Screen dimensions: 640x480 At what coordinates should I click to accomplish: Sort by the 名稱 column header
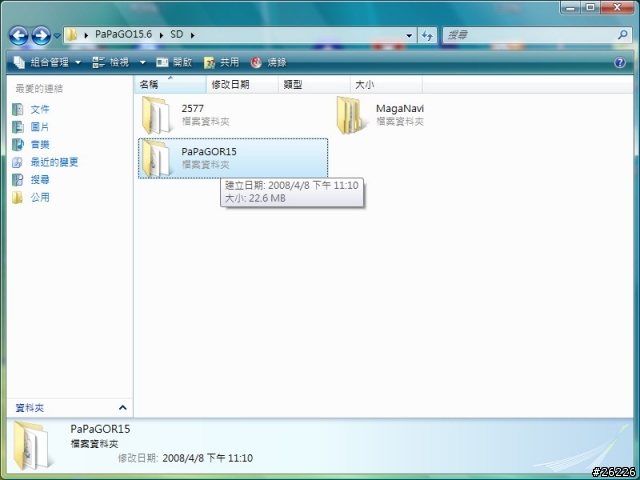click(170, 84)
